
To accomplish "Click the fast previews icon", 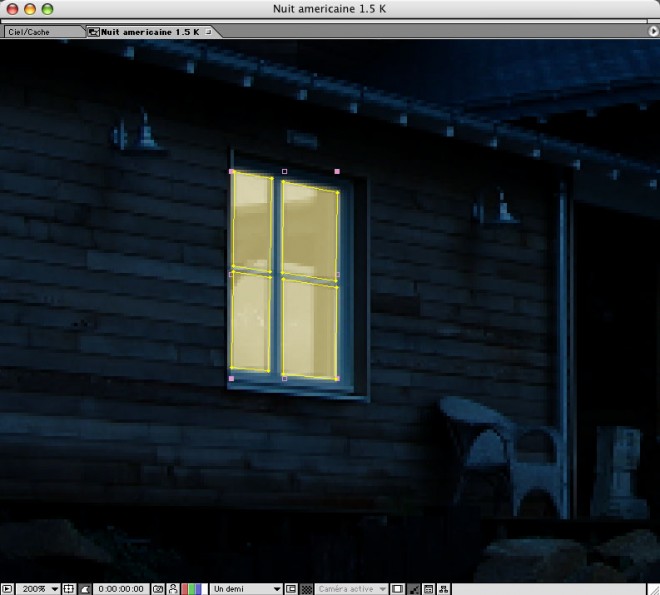I will [x=414, y=589].
